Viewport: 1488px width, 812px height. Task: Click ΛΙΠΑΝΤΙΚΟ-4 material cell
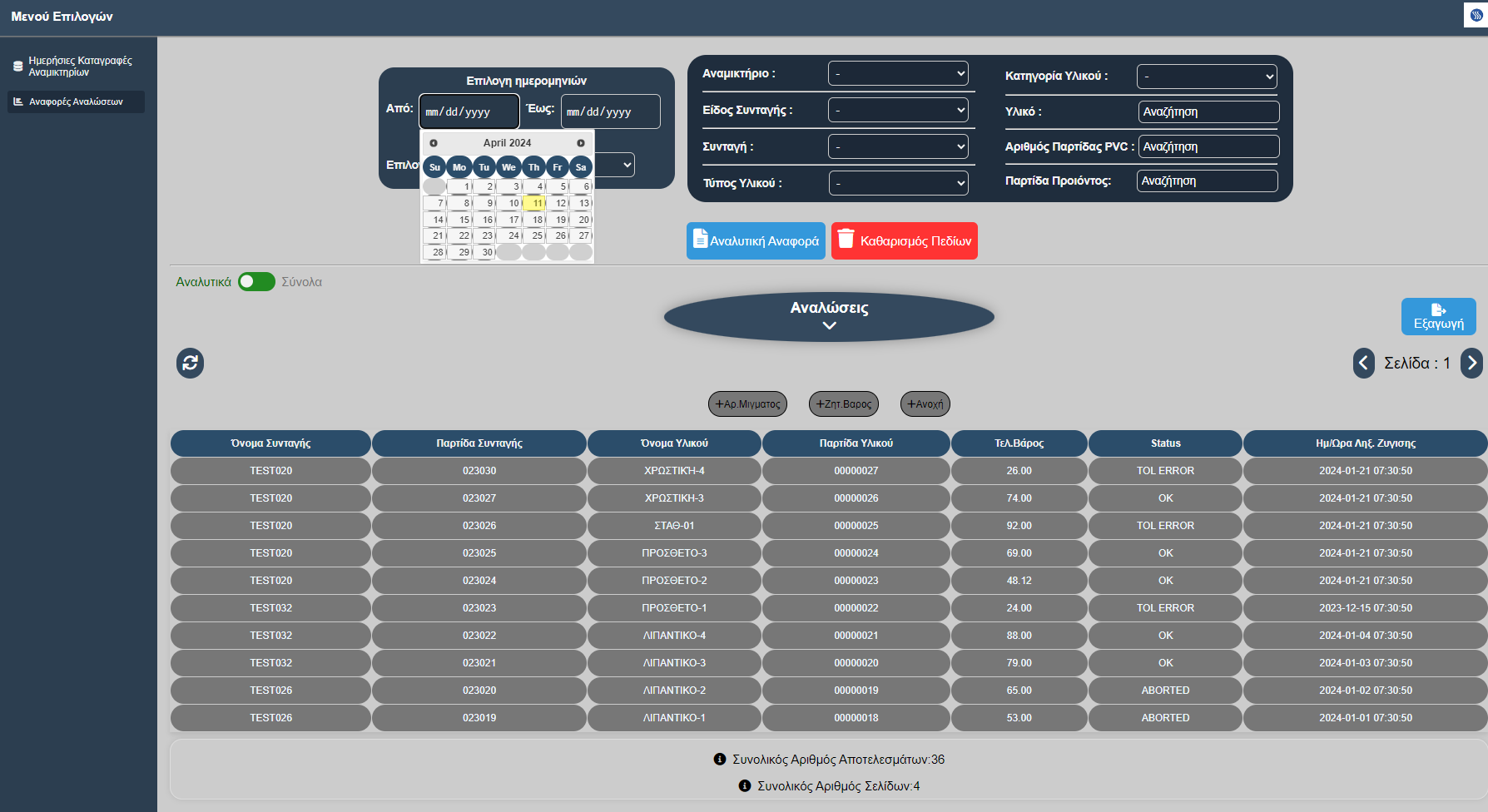(x=674, y=636)
